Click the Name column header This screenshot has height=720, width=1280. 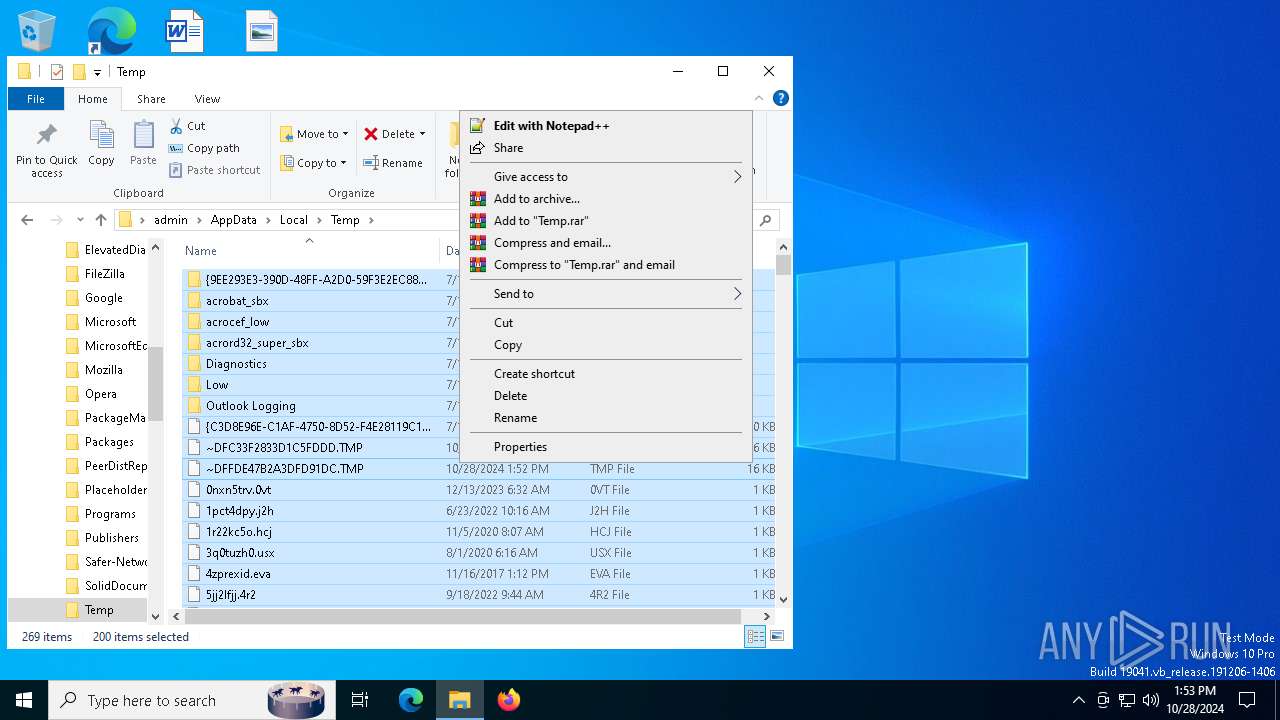pos(201,251)
